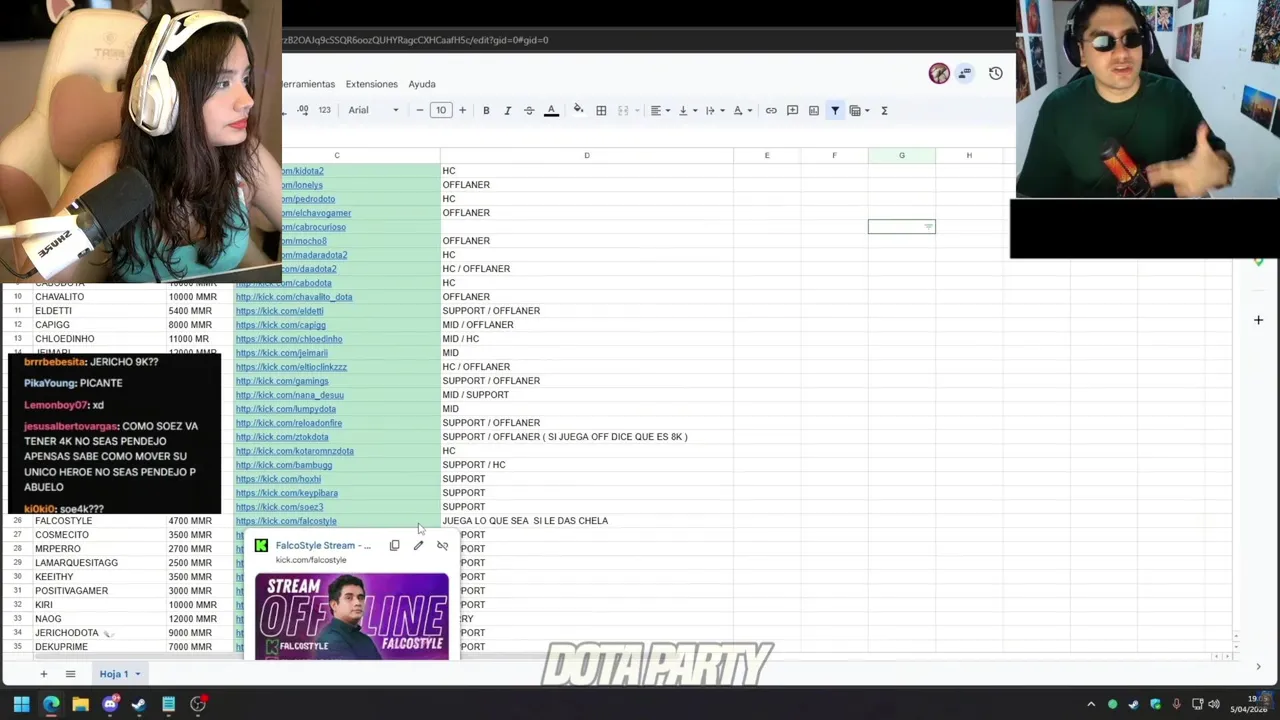
Task: Click the merge cells icon
Action: click(623, 111)
